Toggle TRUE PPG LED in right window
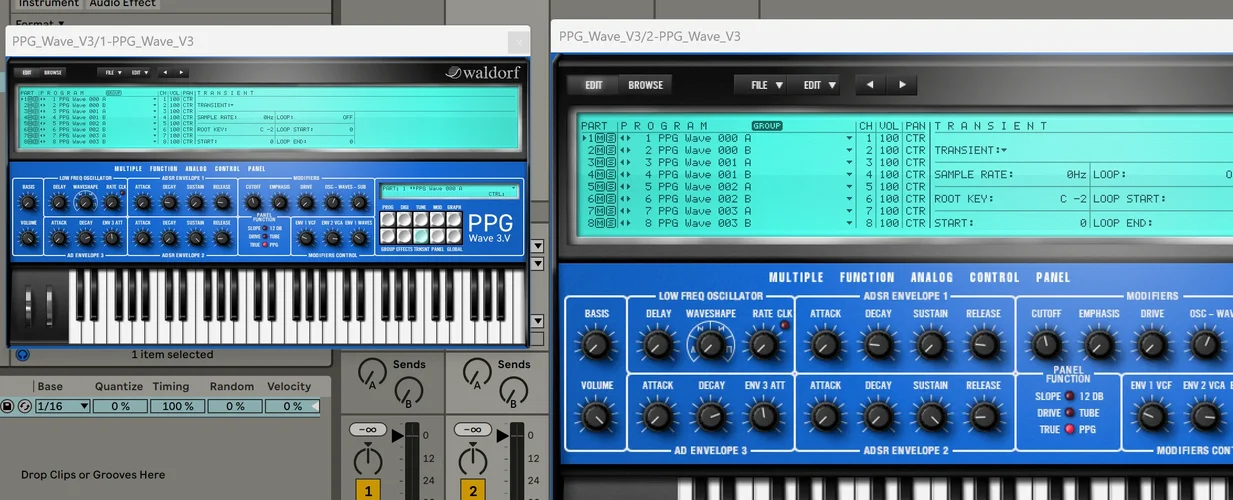Screen dimensions: 1233x500 [1070, 429]
